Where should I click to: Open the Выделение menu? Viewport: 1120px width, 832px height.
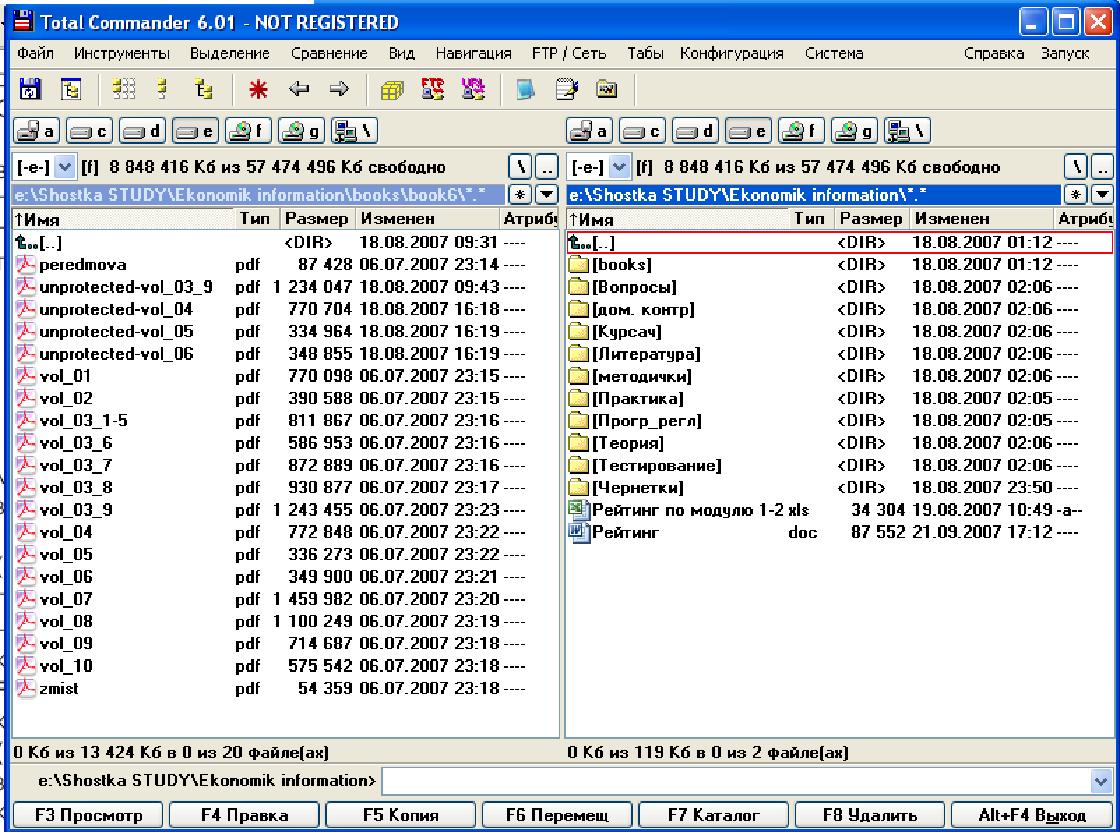tap(229, 54)
